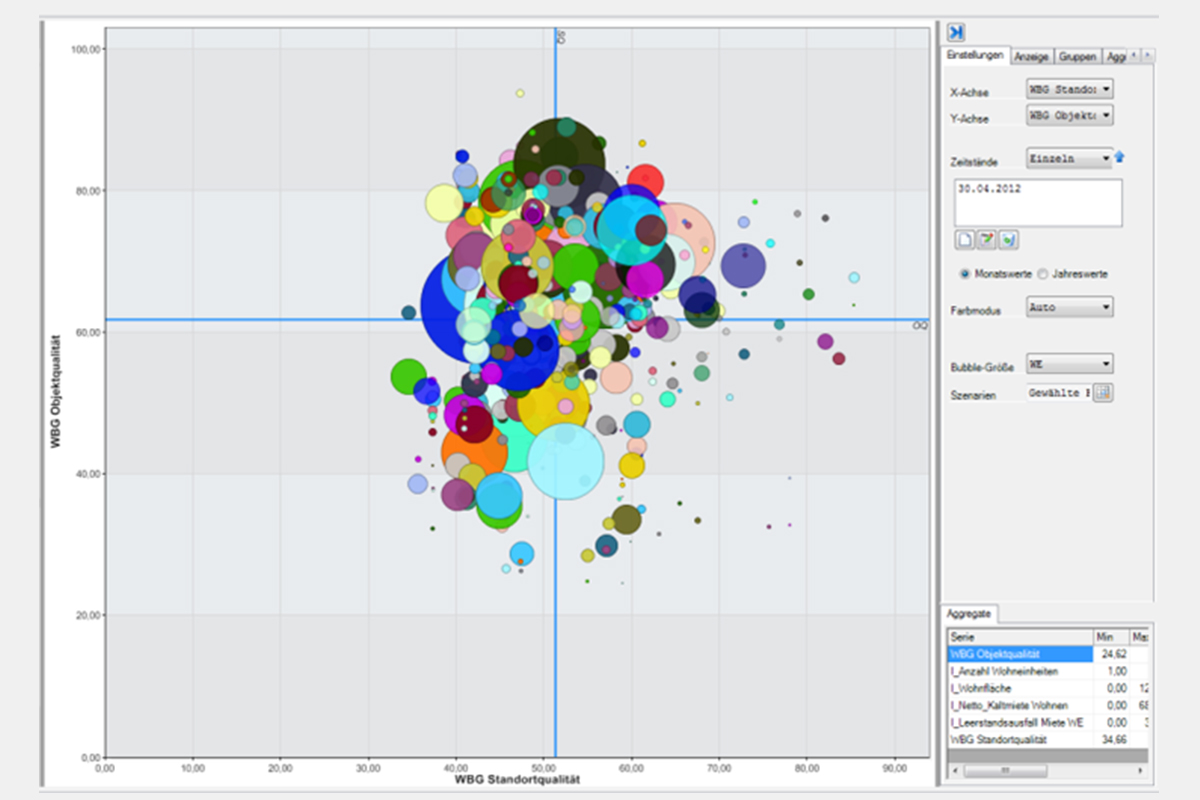Click the Aggregate scrollbar right arrow

pos(1140,771)
